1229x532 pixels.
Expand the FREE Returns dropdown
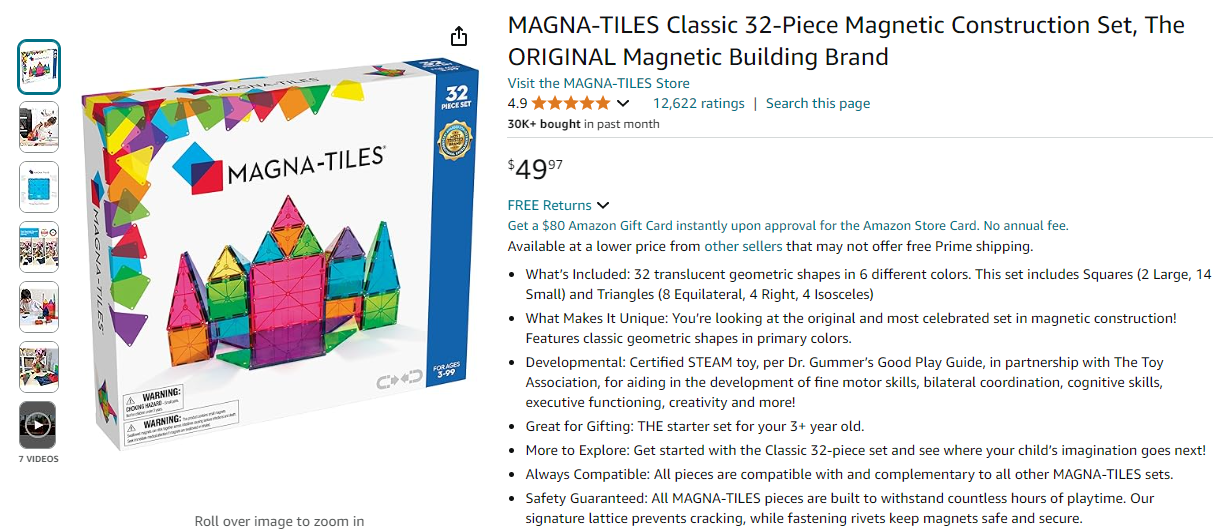coord(602,206)
